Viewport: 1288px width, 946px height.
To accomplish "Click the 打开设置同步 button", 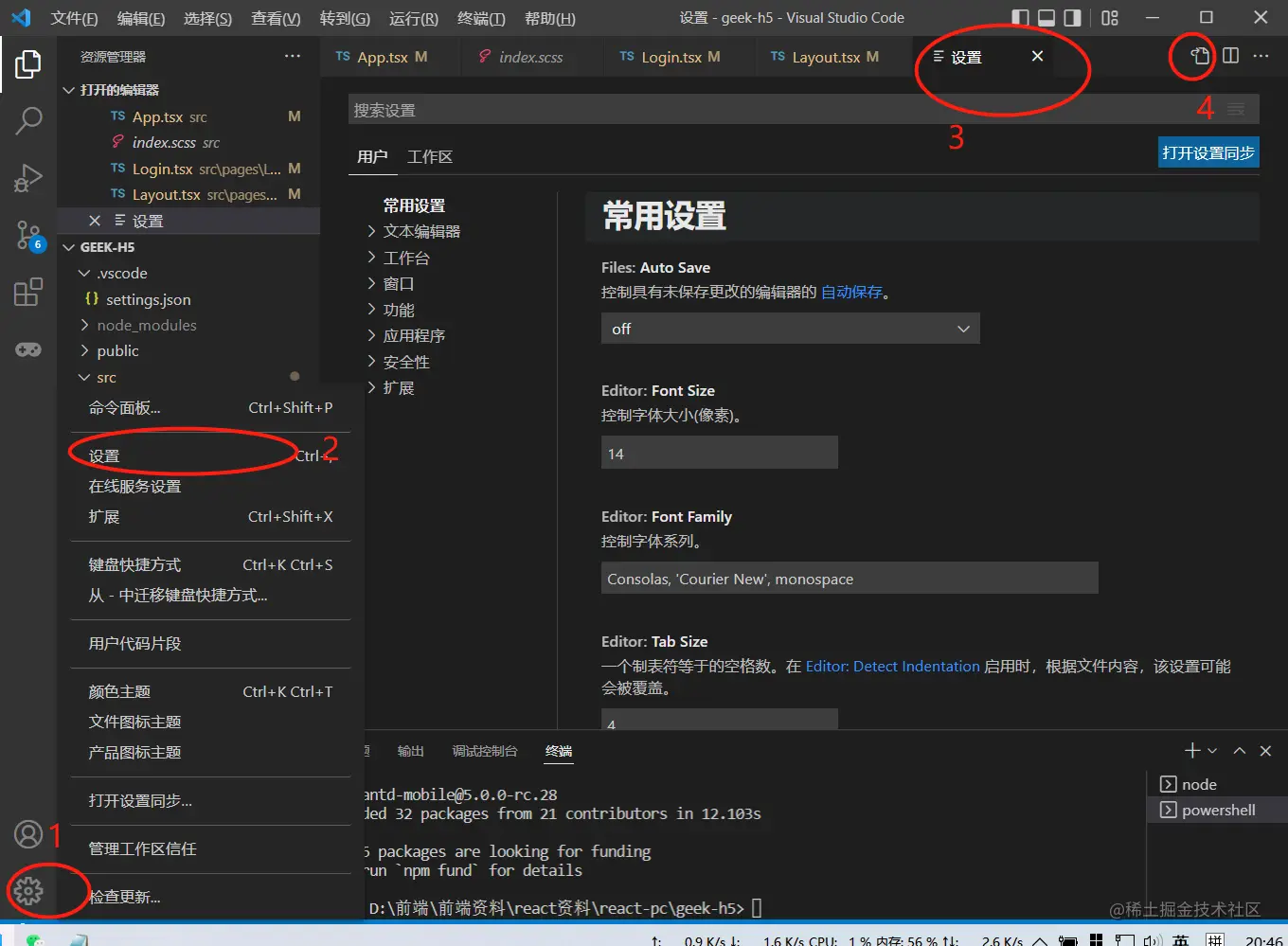I will [1208, 152].
